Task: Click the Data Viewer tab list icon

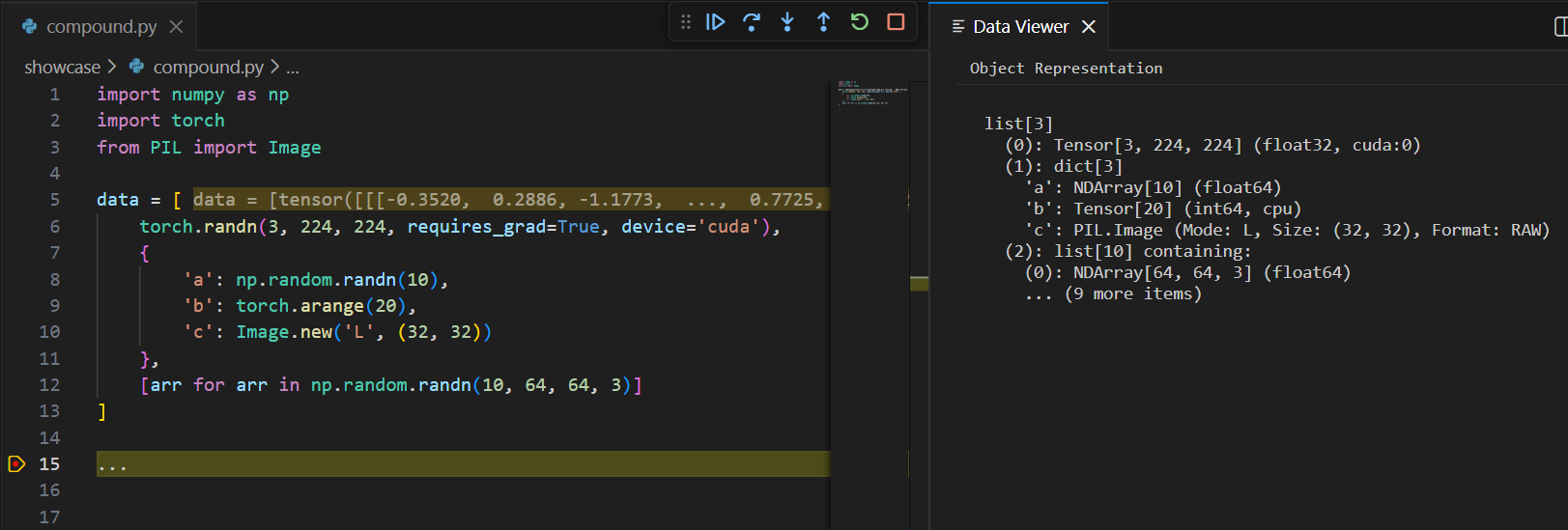Action: point(958,27)
